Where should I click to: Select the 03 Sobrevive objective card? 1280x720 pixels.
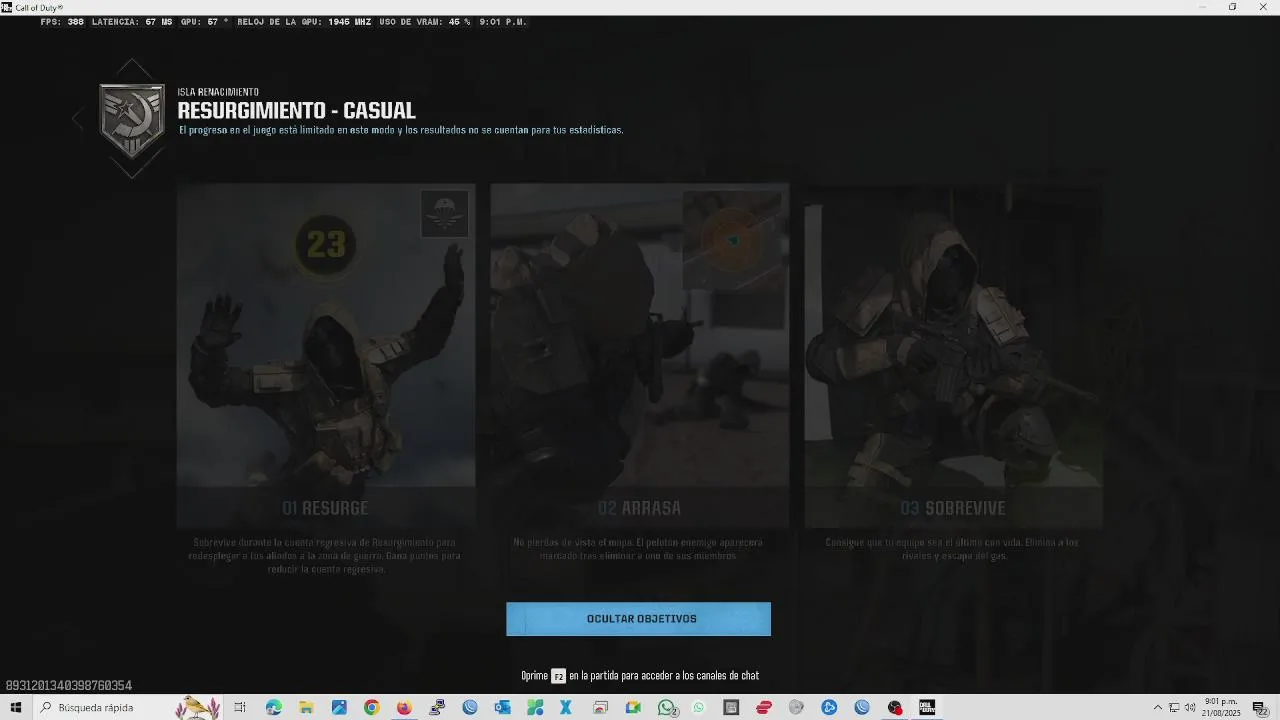(x=953, y=355)
